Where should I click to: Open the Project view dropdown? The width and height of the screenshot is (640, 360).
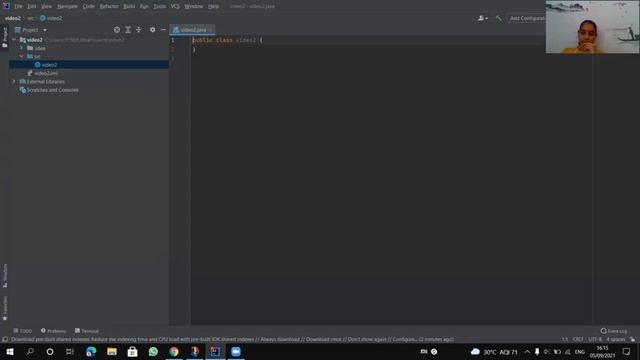click(x=31, y=30)
